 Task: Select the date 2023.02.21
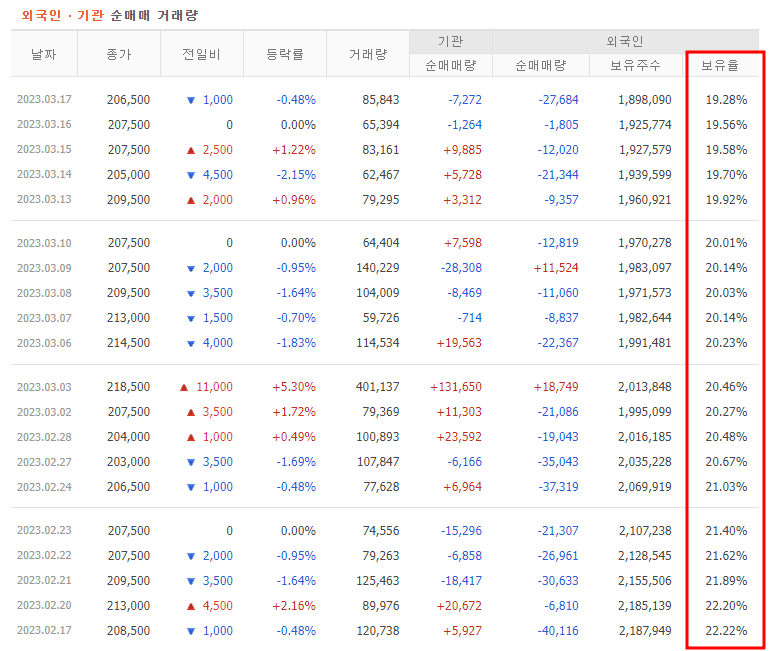point(44,581)
